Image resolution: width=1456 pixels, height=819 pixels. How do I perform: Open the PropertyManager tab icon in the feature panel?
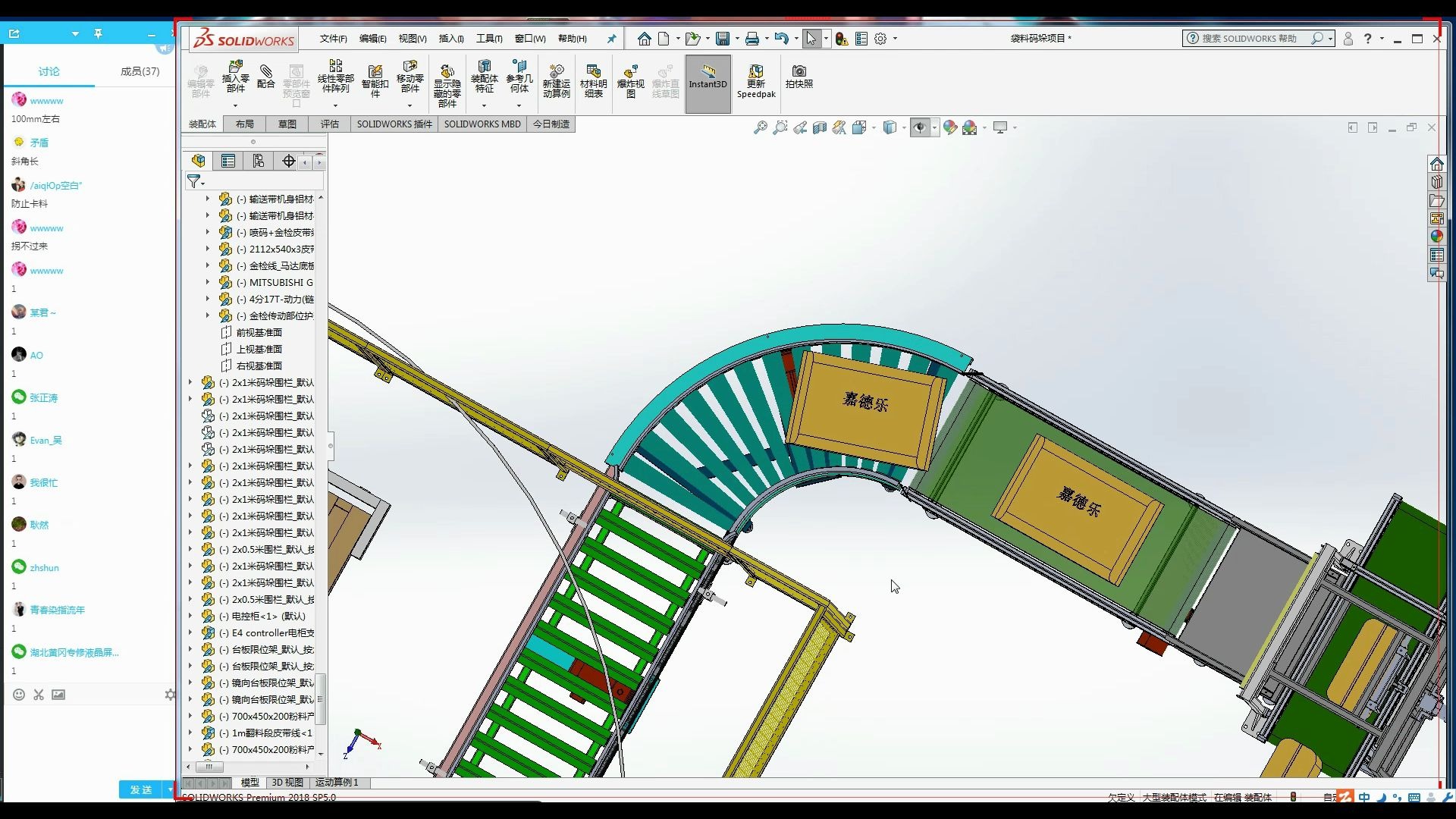coord(228,161)
